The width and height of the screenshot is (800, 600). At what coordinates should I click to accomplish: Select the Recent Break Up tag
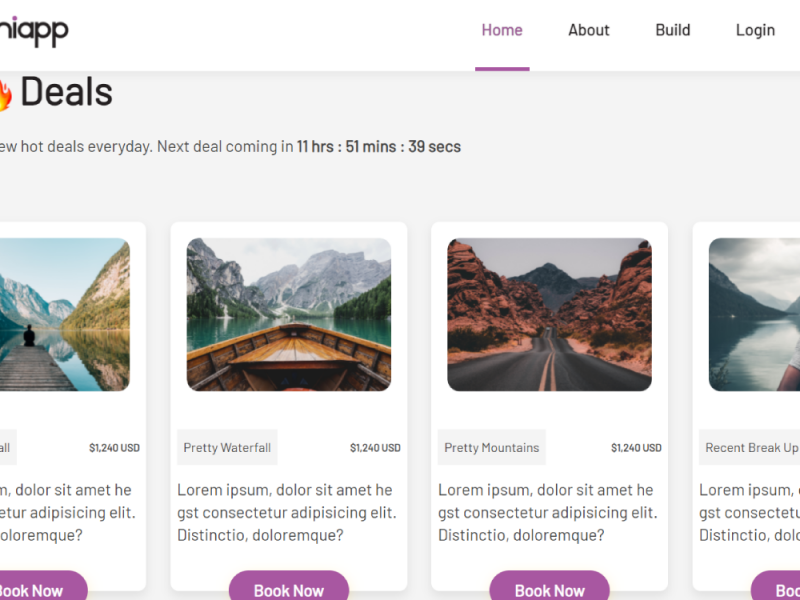pyautogui.click(x=751, y=448)
